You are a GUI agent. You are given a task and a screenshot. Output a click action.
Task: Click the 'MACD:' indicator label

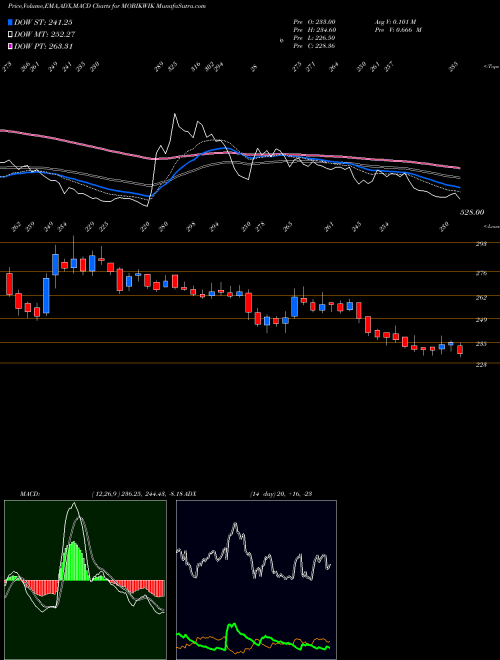pyautogui.click(x=29, y=494)
